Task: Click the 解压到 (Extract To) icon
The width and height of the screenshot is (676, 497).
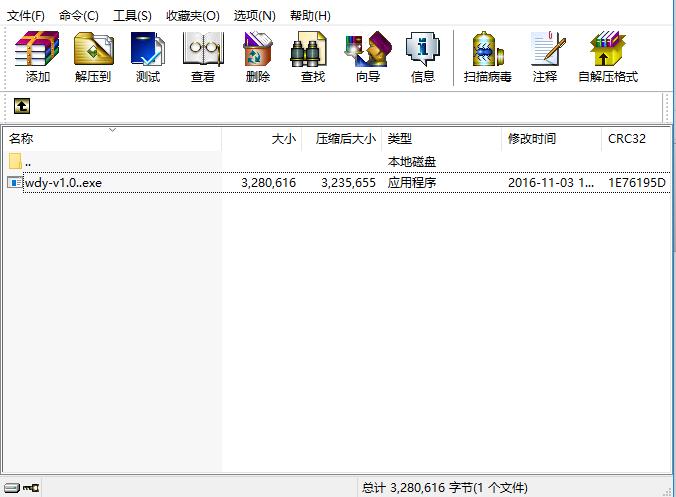Action: pos(93,57)
